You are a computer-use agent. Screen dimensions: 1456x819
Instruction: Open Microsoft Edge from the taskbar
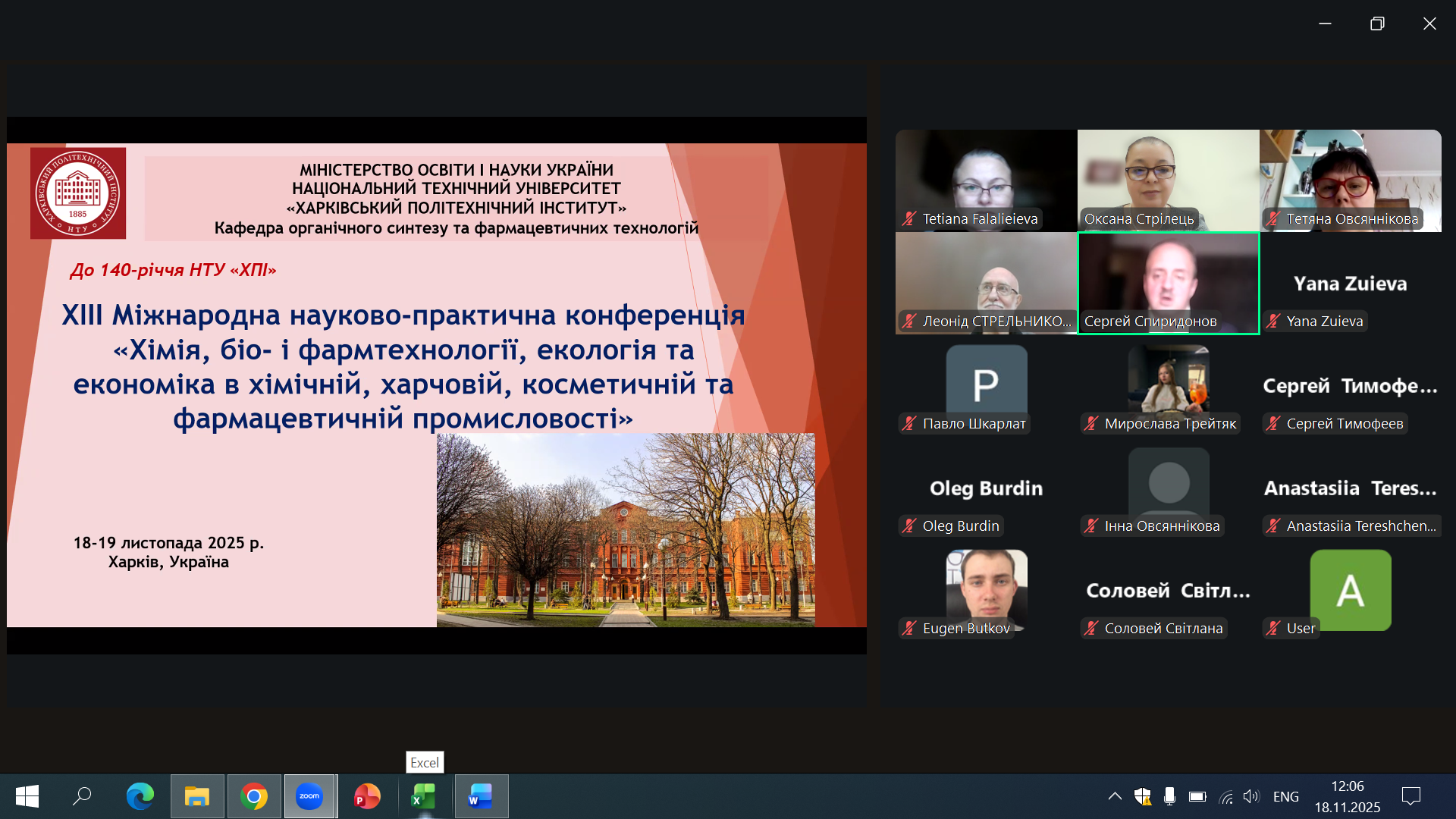click(x=140, y=796)
